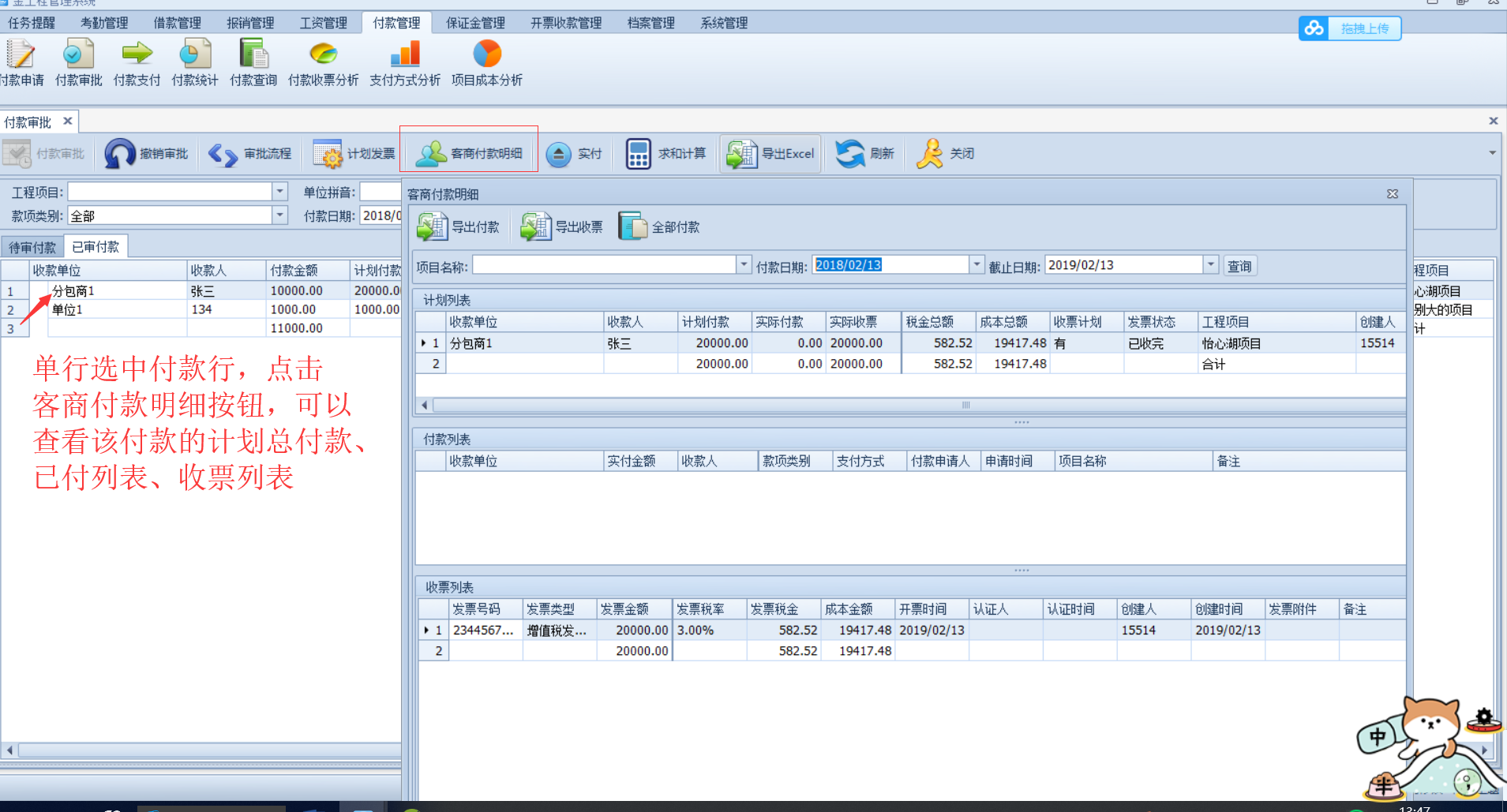Click the 怡心湖项目 cell in 计划列表
Image resolution: width=1507 pixels, height=812 pixels.
(x=1276, y=343)
